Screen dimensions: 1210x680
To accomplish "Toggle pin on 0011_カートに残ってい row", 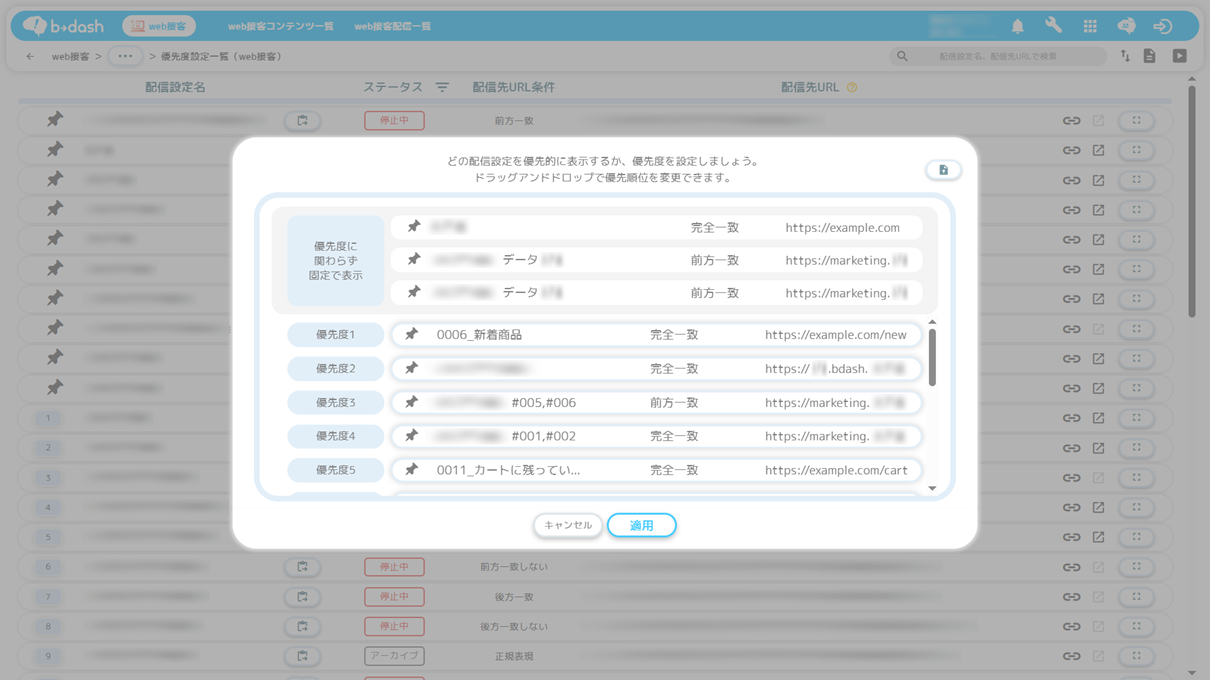I will tap(411, 470).
